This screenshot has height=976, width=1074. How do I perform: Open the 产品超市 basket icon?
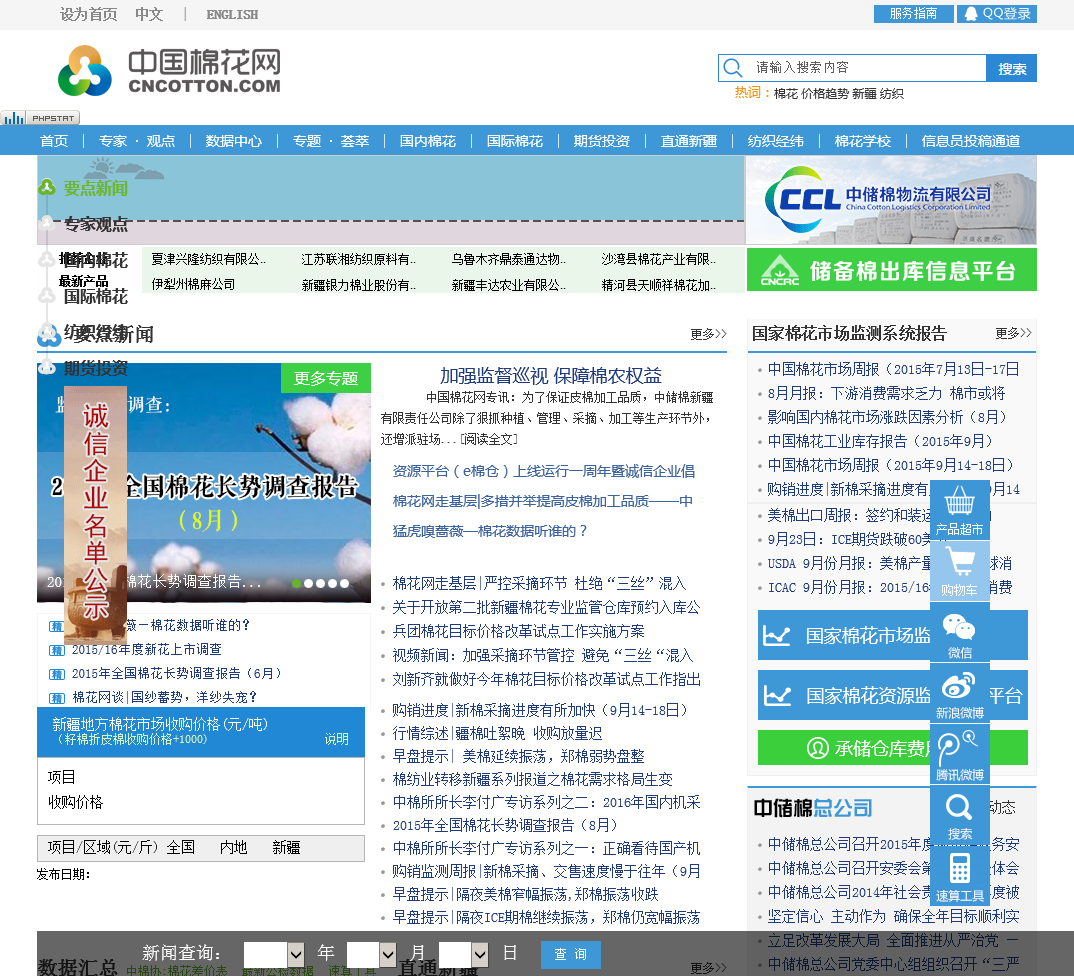959,510
